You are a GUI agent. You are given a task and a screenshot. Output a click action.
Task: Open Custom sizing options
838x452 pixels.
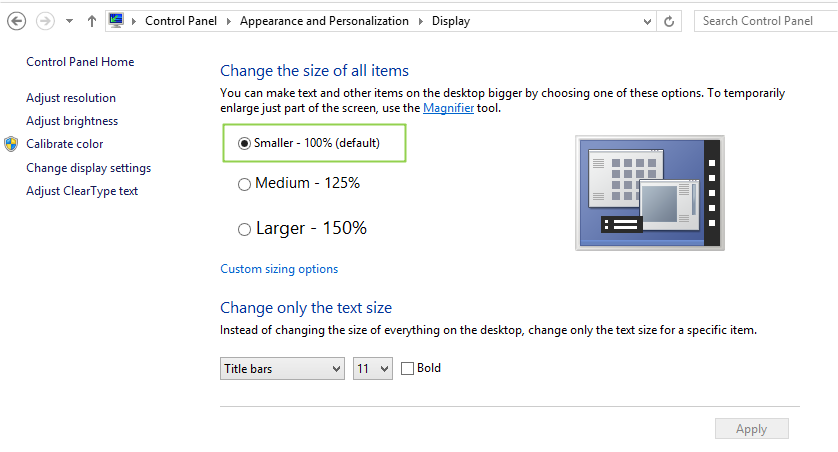[279, 269]
